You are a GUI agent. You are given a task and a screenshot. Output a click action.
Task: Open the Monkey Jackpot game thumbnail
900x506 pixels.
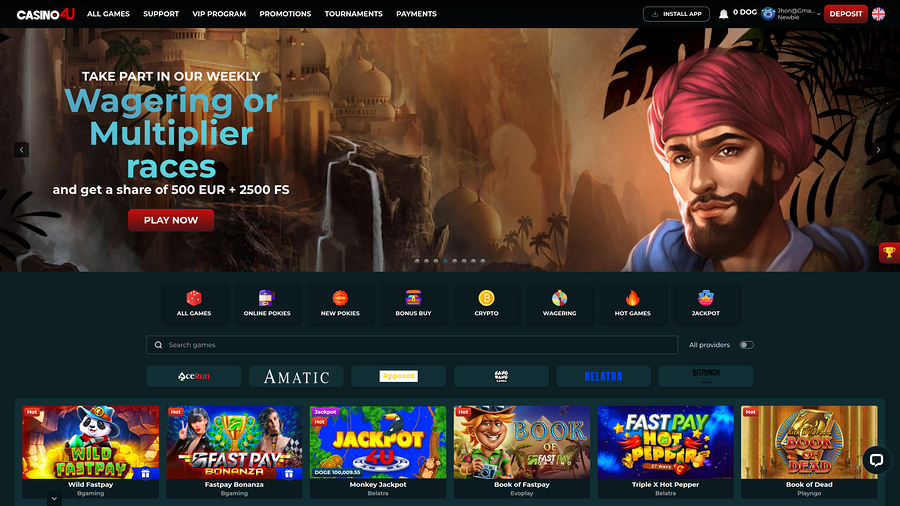378,442
